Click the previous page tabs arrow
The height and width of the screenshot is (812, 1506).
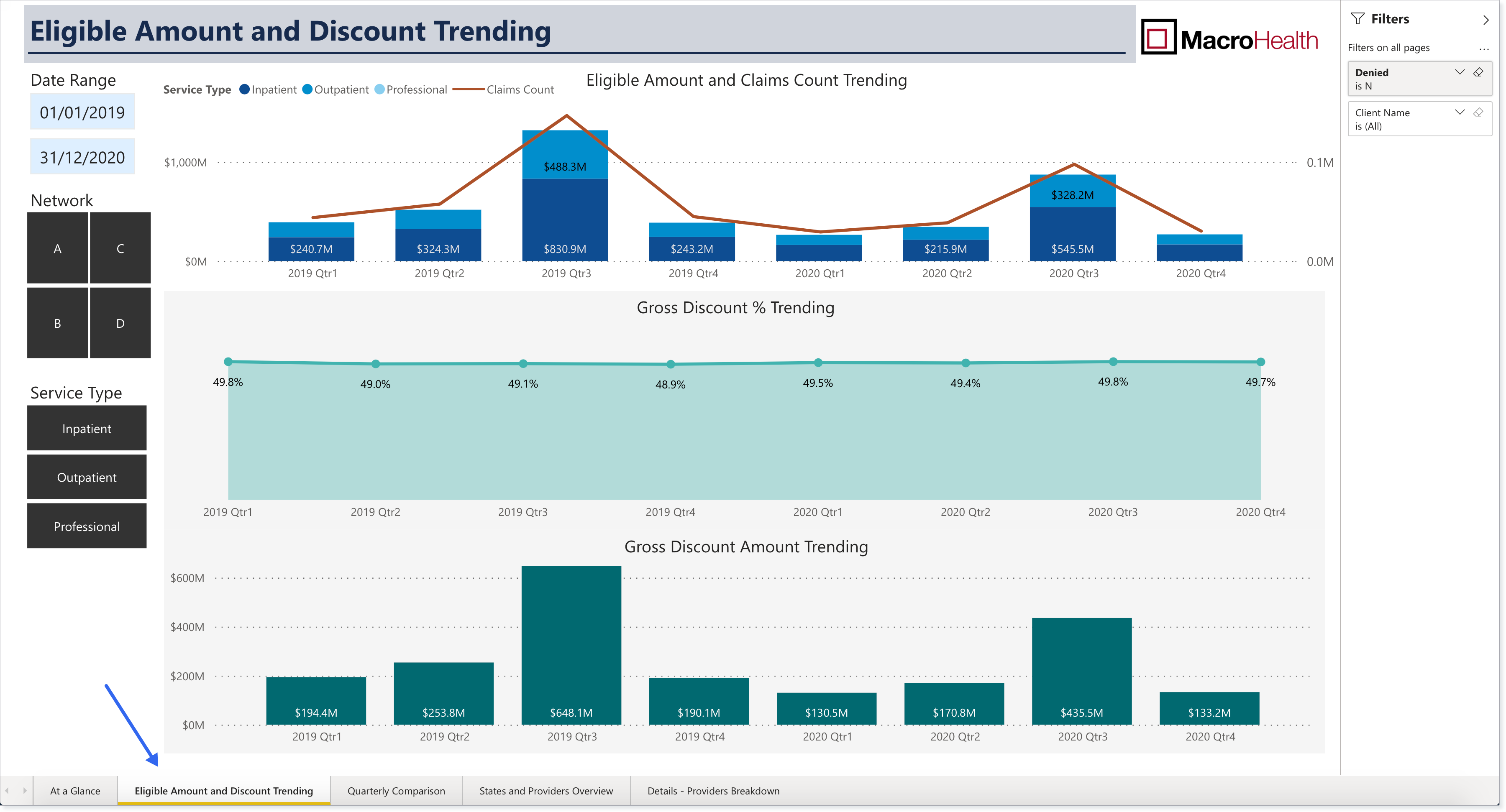[x=8, y=790]
